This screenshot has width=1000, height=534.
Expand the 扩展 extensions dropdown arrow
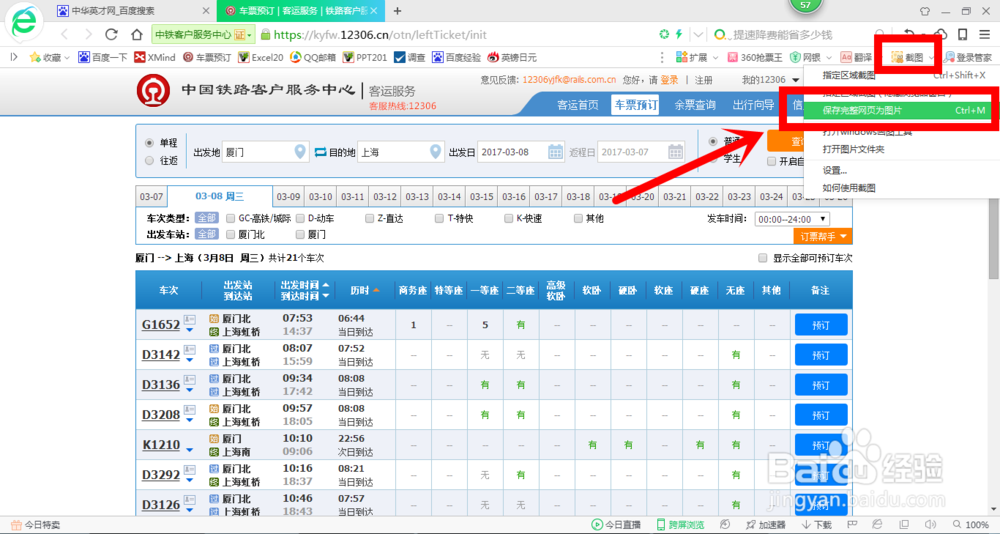(x=714, y=57)
